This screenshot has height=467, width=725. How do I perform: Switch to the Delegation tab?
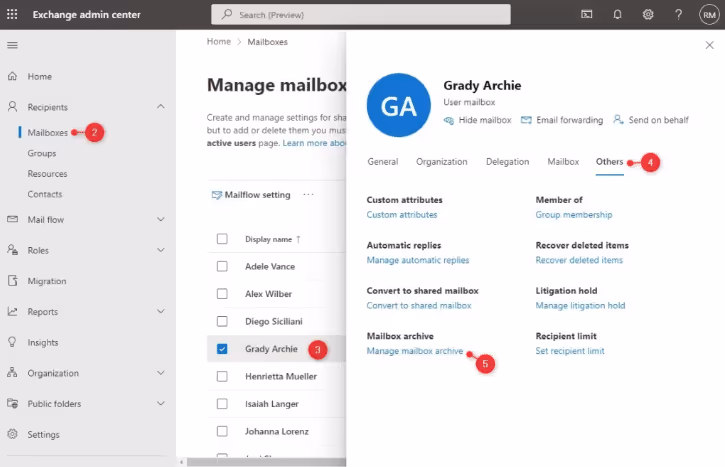[x=507, y=162]
